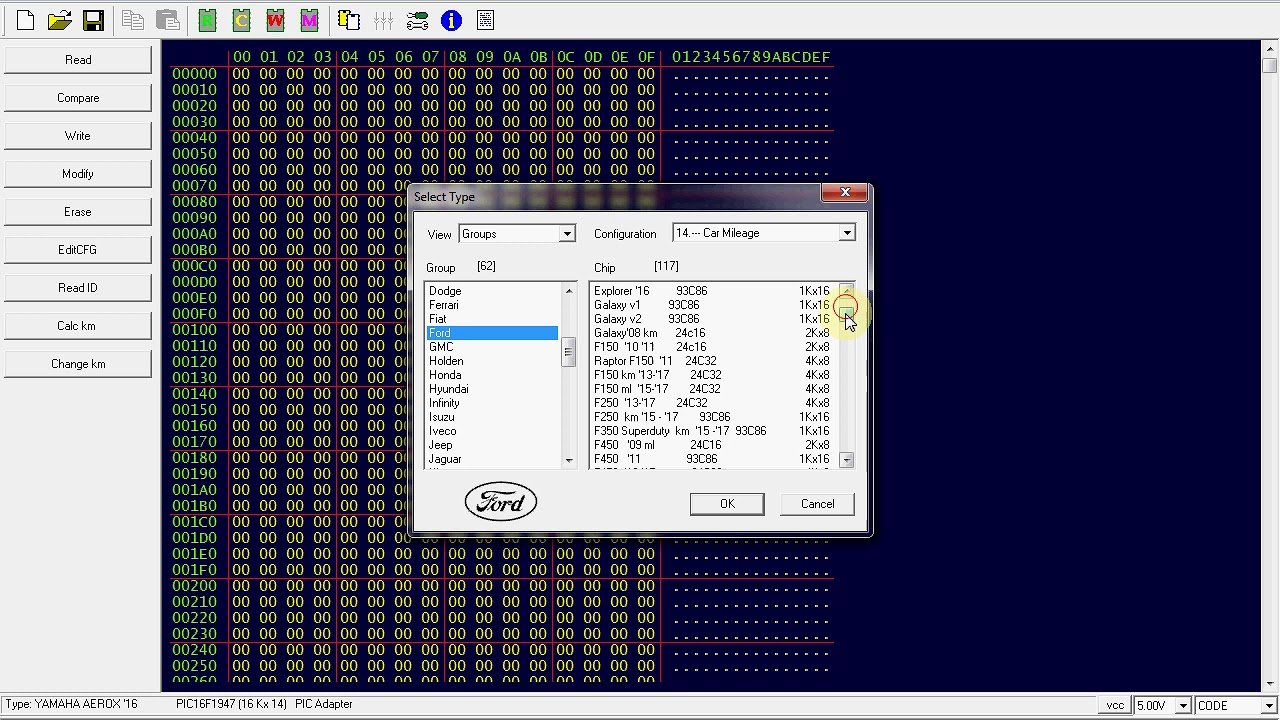The width and height of the screenshot is (1280, 720).
Task: Open the blue info icon
Action: pyautogui.click(x=451, y=20)
